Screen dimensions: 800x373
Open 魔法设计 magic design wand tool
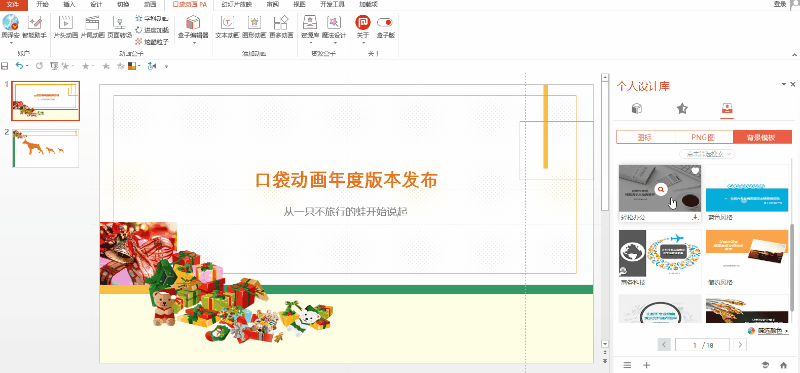point(334,29)
